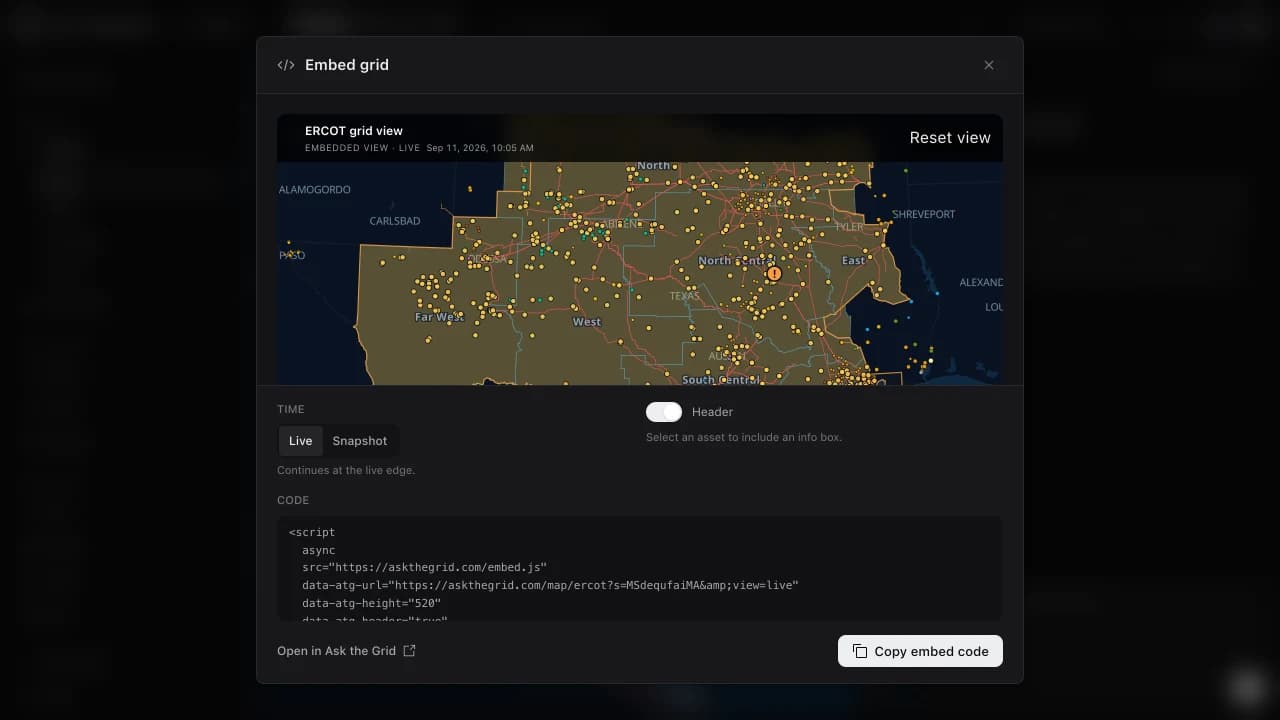Click the Copy embed code button

920,651
